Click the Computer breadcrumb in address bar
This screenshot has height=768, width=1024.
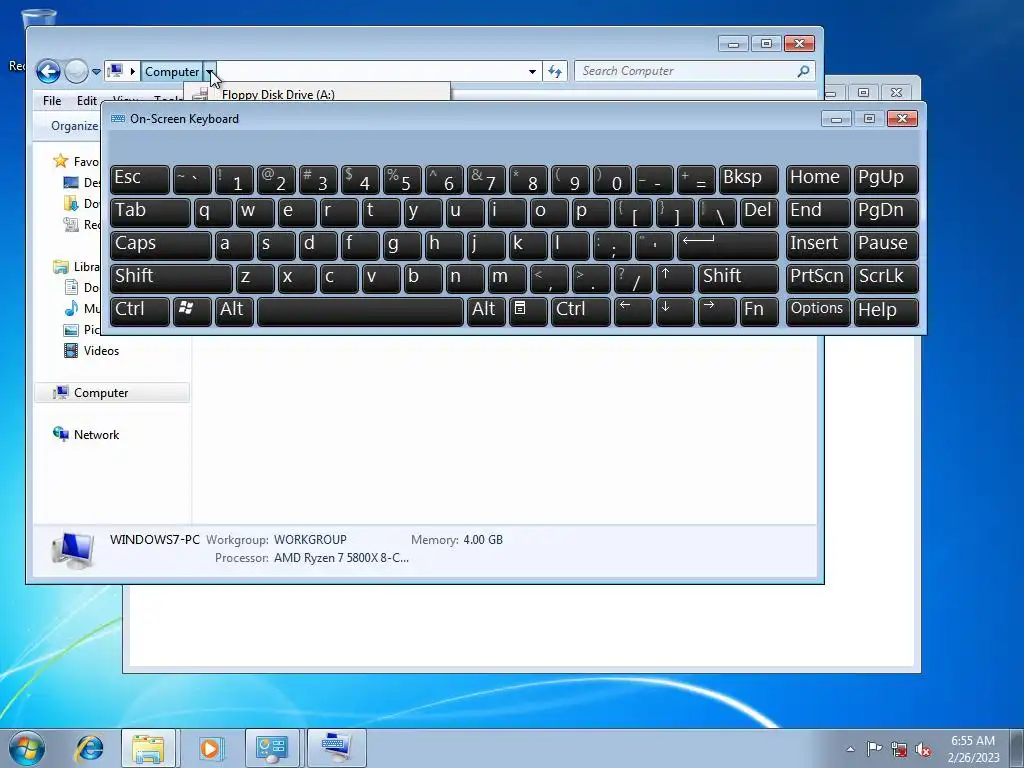172,72
